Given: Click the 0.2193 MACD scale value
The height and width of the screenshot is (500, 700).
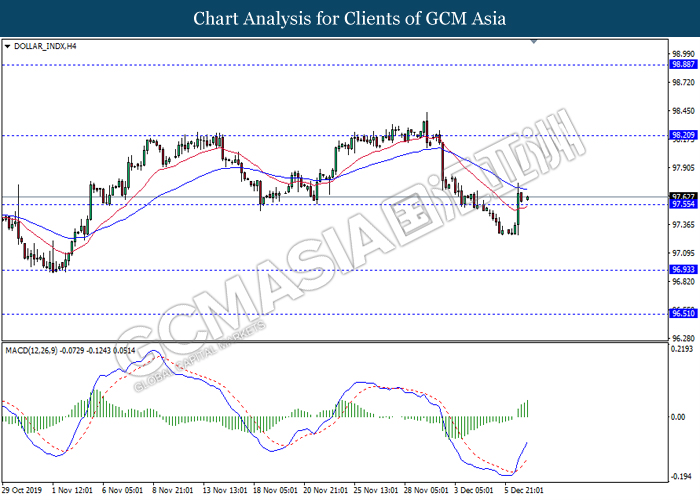Looking at the screenshot, I should tap(683, 350).
